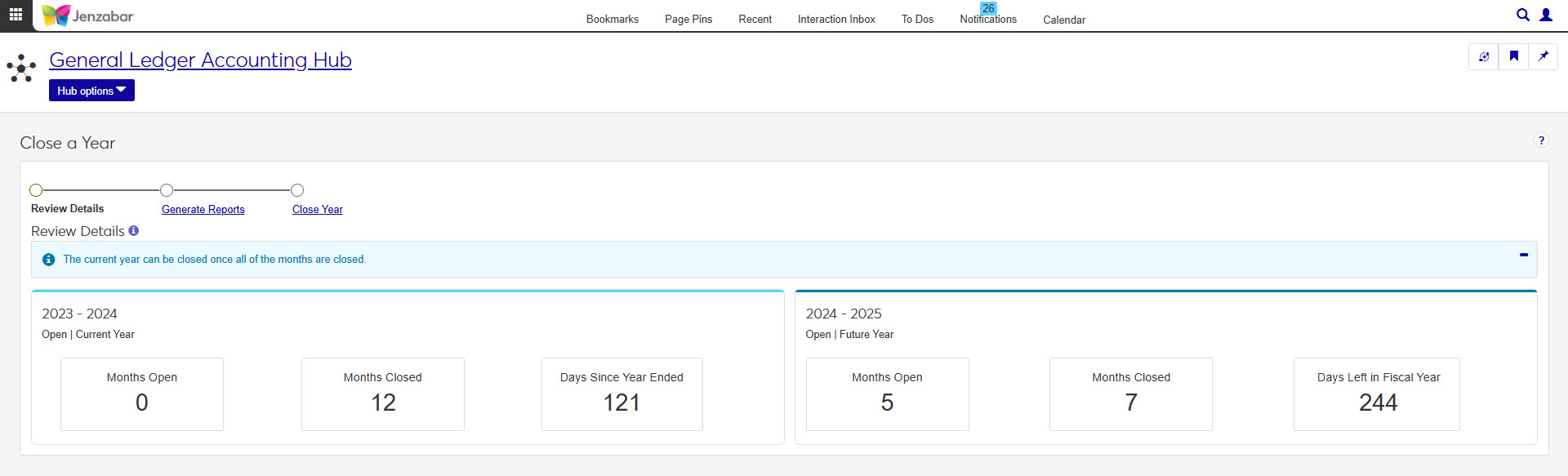Expand the Hub options dropdown
The image size is (1568, 476).
click(x=91, y=91)
